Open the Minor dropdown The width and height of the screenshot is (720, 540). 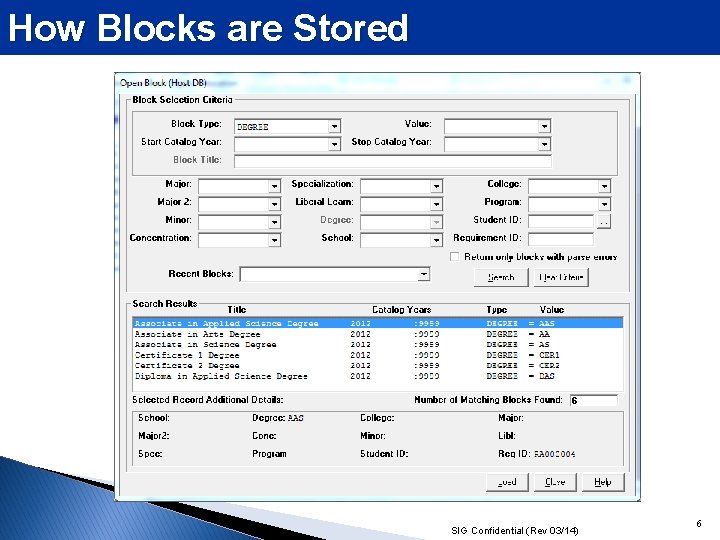[x=274, y=222]
